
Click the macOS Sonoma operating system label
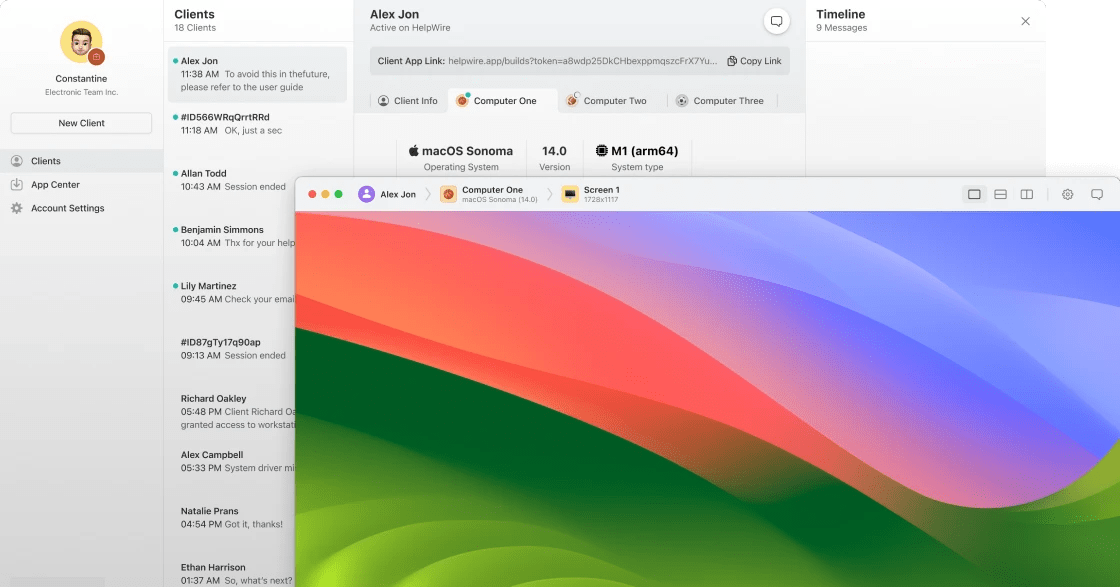461,151
